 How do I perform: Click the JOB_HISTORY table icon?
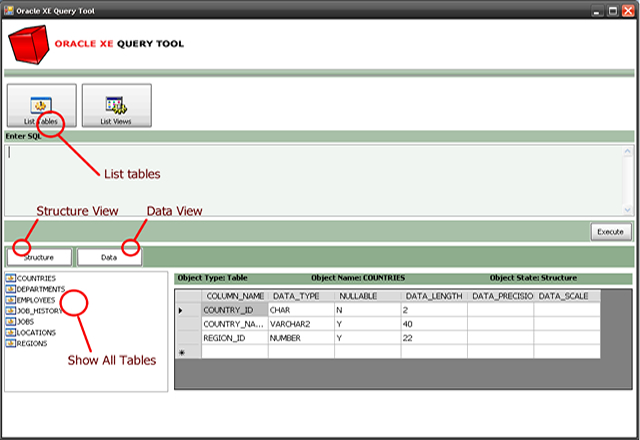click(11, 311)
